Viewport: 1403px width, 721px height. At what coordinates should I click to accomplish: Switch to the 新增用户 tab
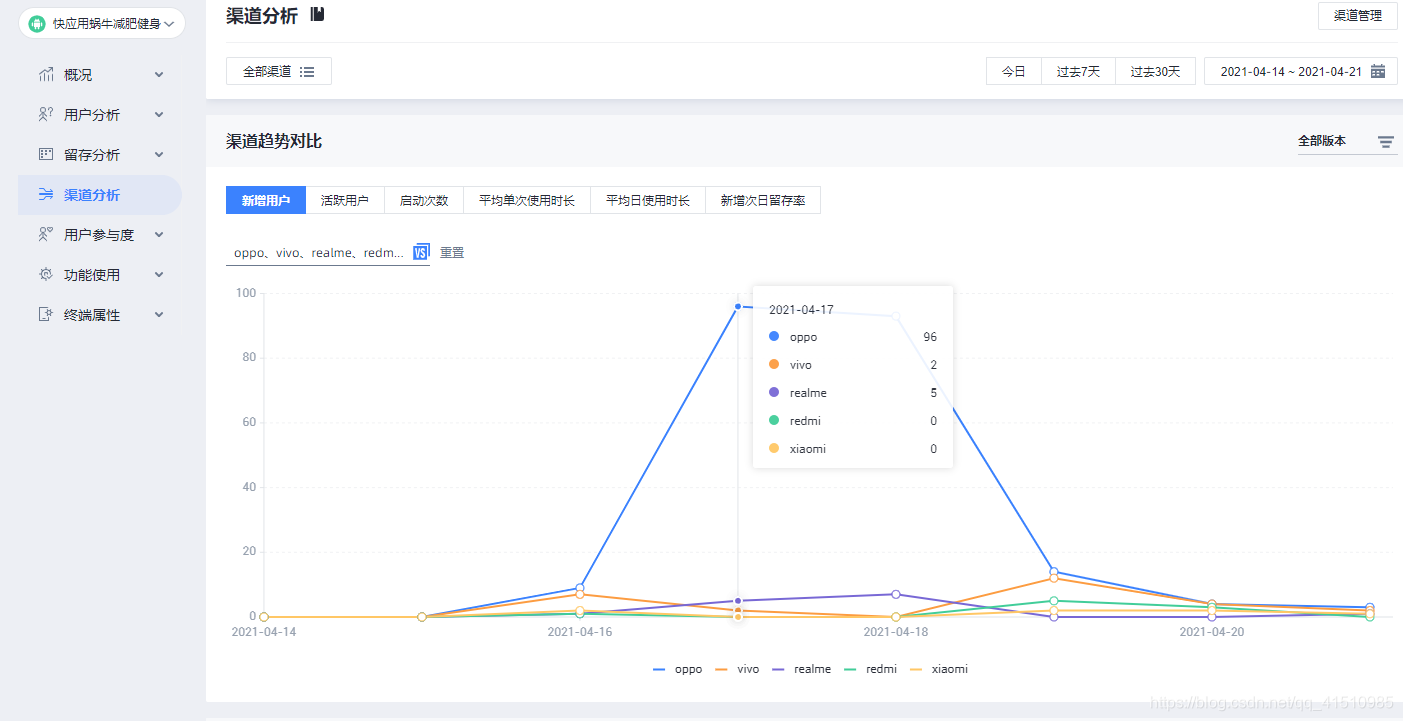266,200
